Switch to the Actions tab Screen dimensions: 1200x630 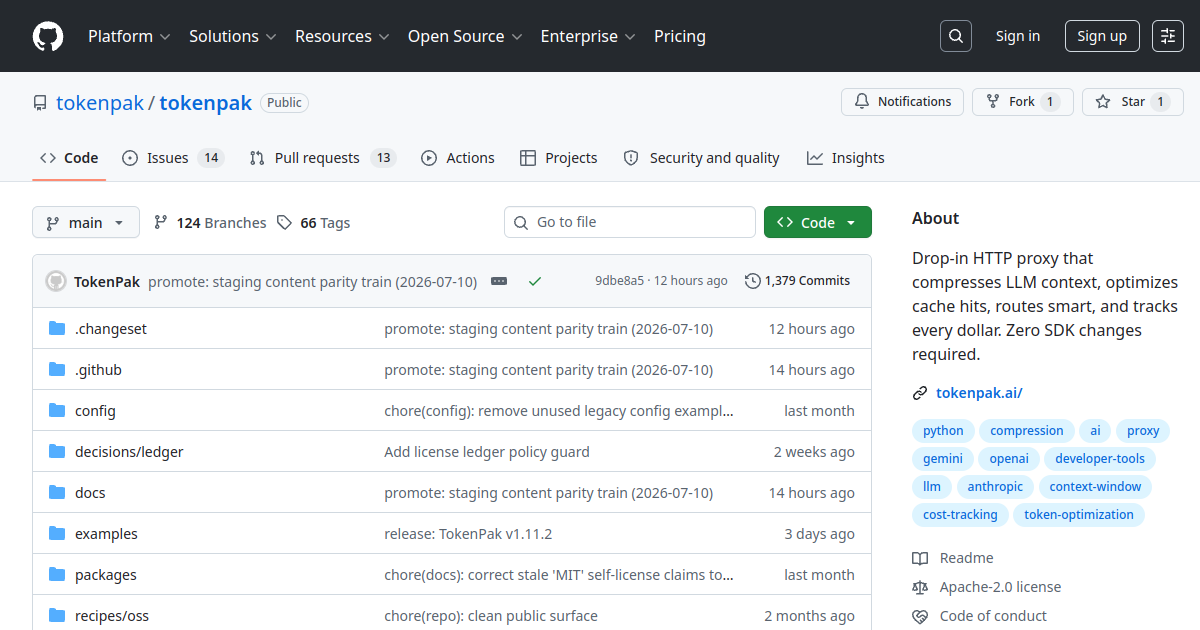(x=458, y=158)
